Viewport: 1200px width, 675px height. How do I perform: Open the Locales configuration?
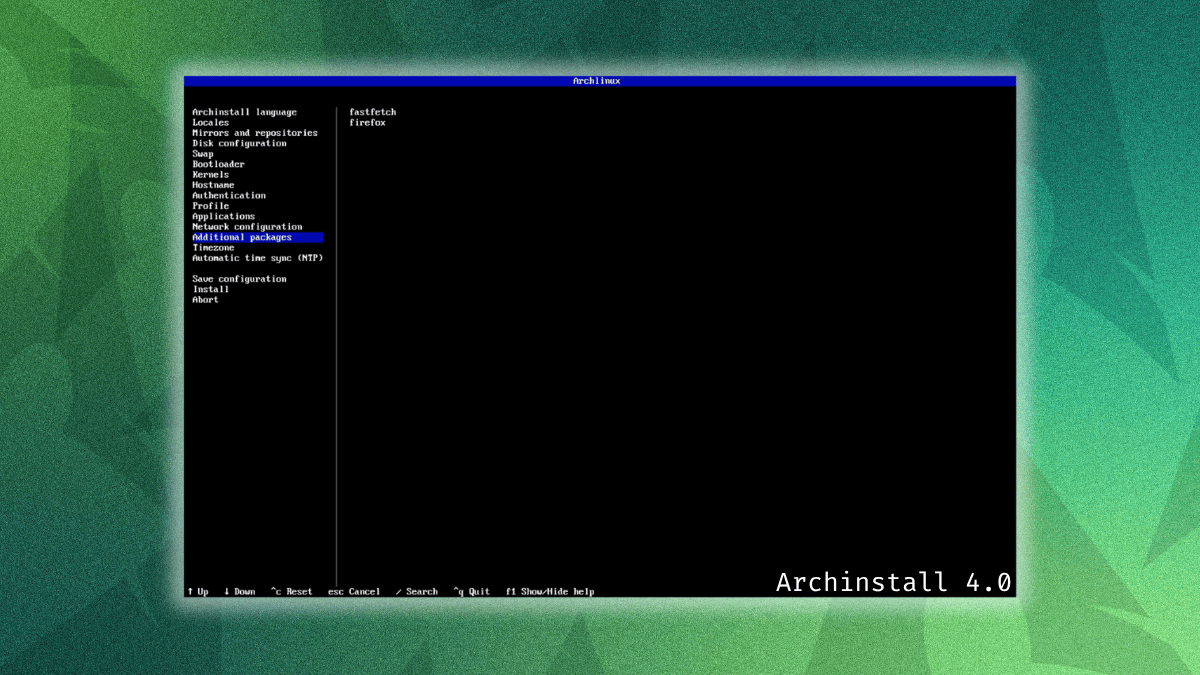(x=210, y=122)
